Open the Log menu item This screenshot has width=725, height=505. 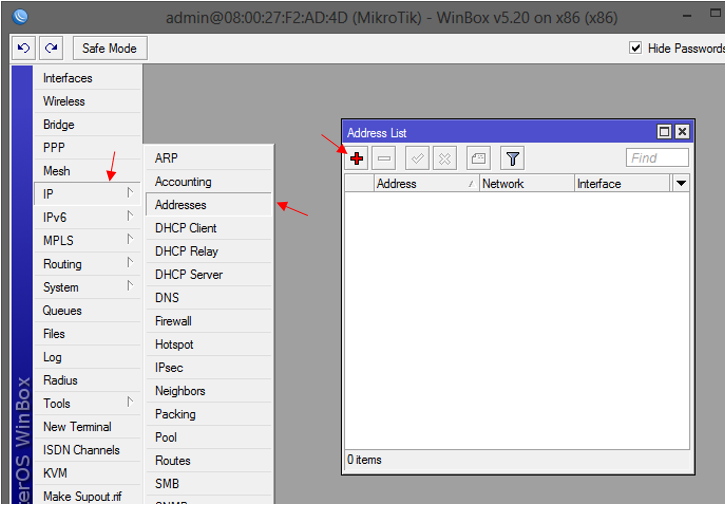coord(87,357)
